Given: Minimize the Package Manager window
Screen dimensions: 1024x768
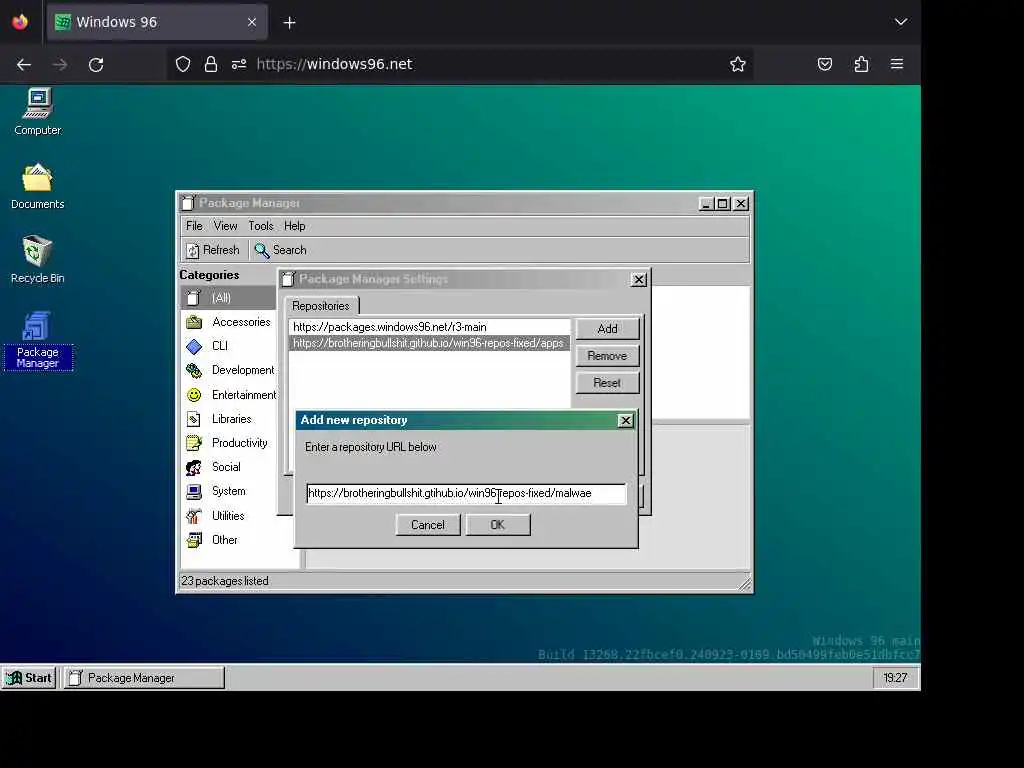Looking at the screenshot, I should point(705,204).
